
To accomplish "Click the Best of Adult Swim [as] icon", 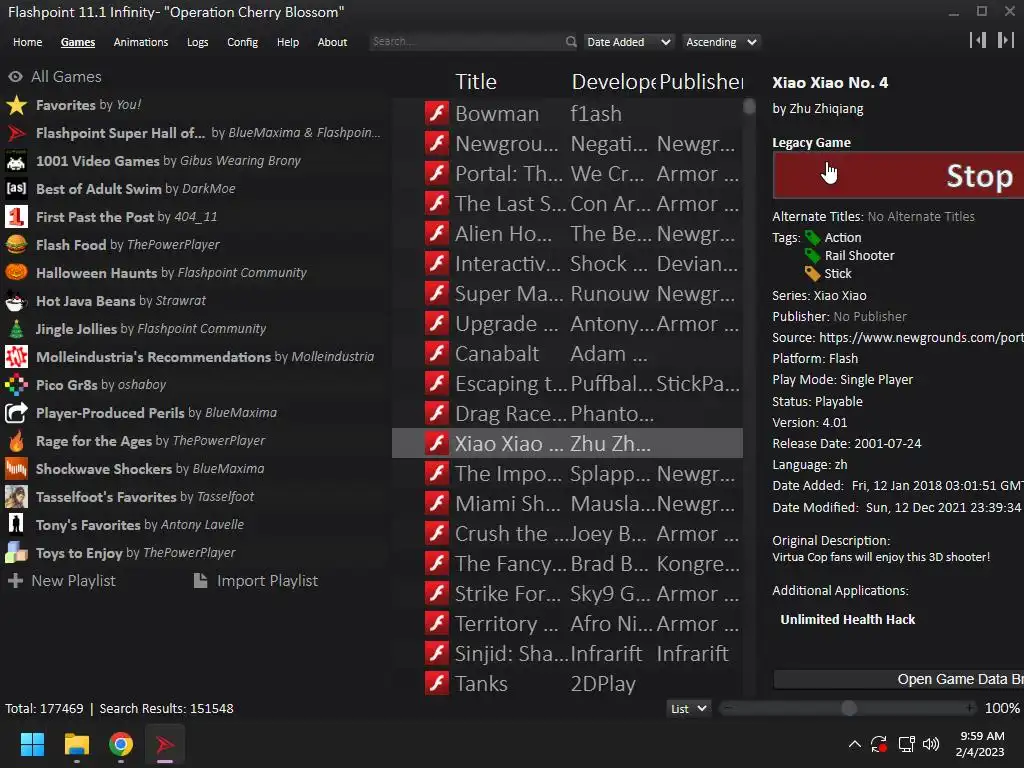I will tap(16, 189).
